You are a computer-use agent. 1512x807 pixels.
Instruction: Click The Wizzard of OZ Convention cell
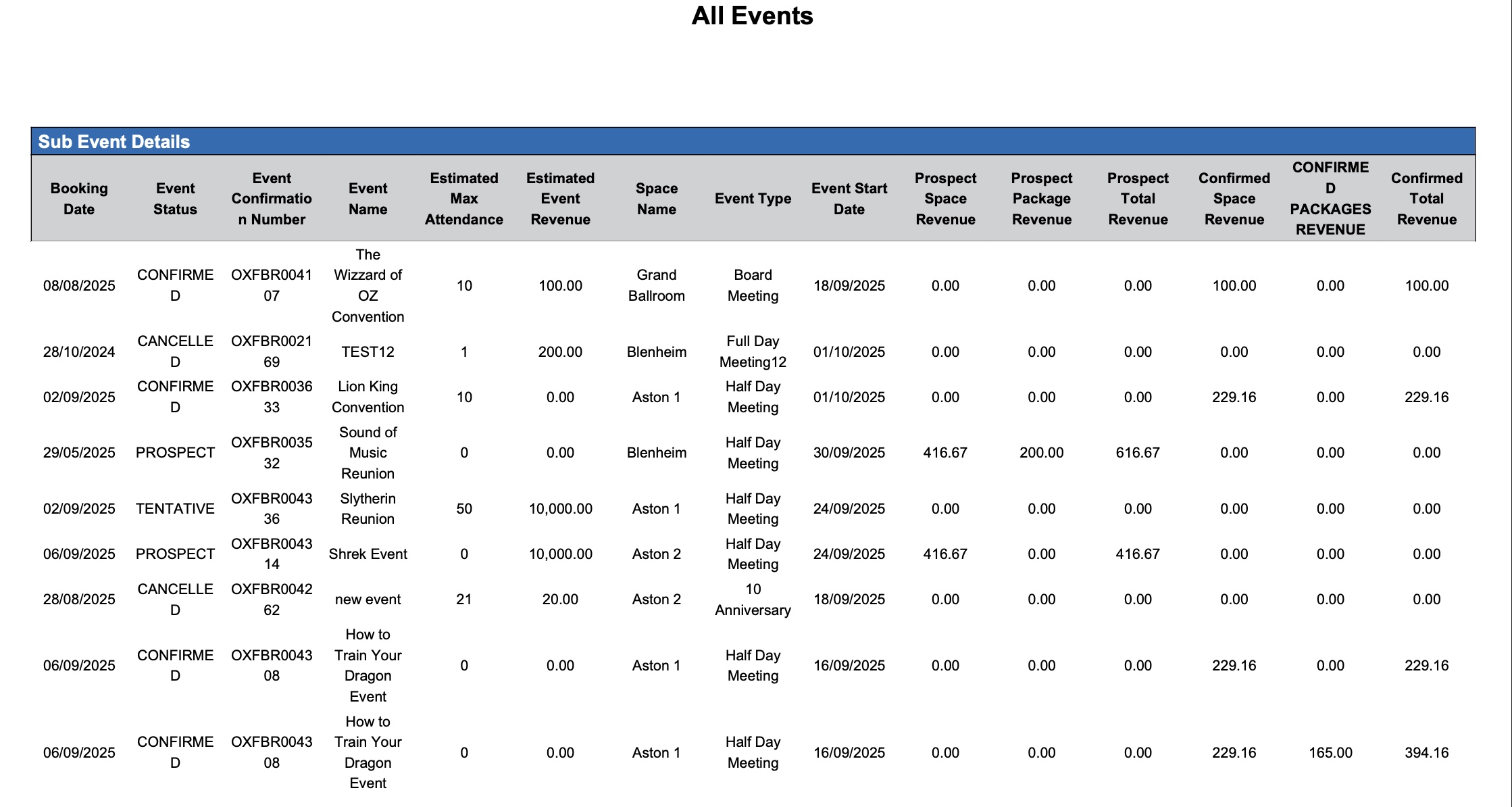click(368, 285)
